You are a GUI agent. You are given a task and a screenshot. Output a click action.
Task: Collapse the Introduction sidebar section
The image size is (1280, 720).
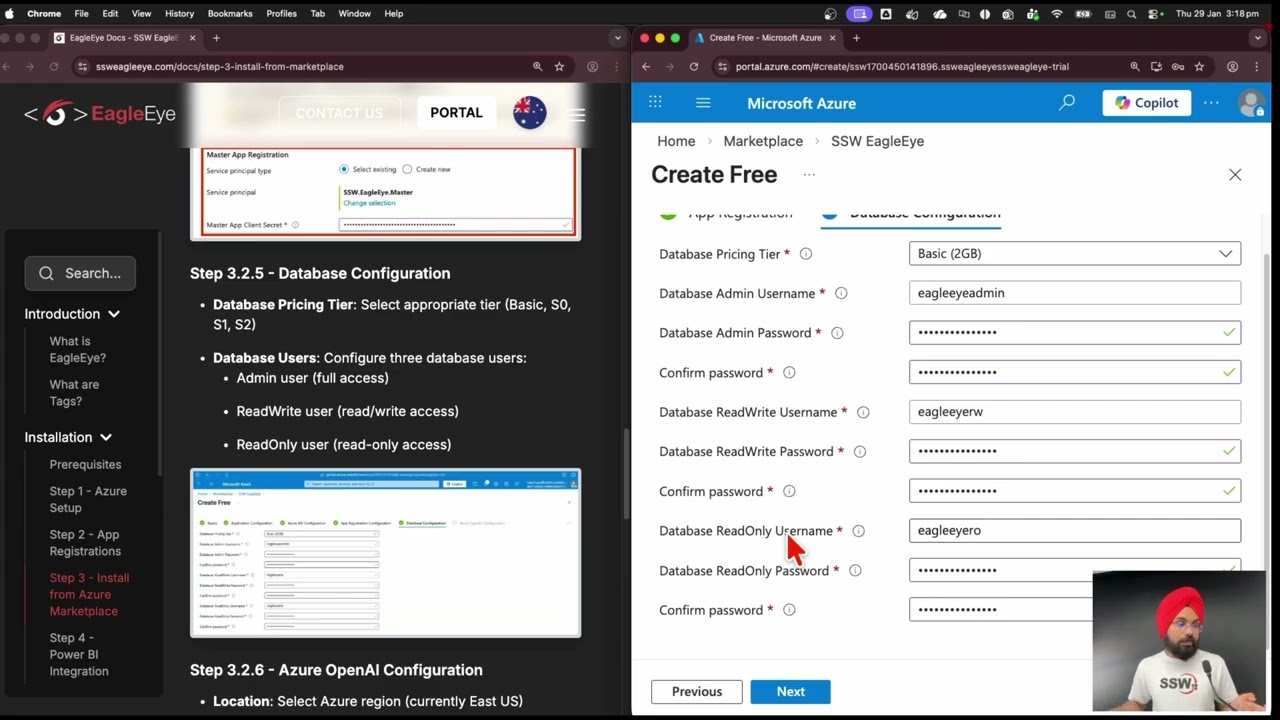tap(72, 314)
